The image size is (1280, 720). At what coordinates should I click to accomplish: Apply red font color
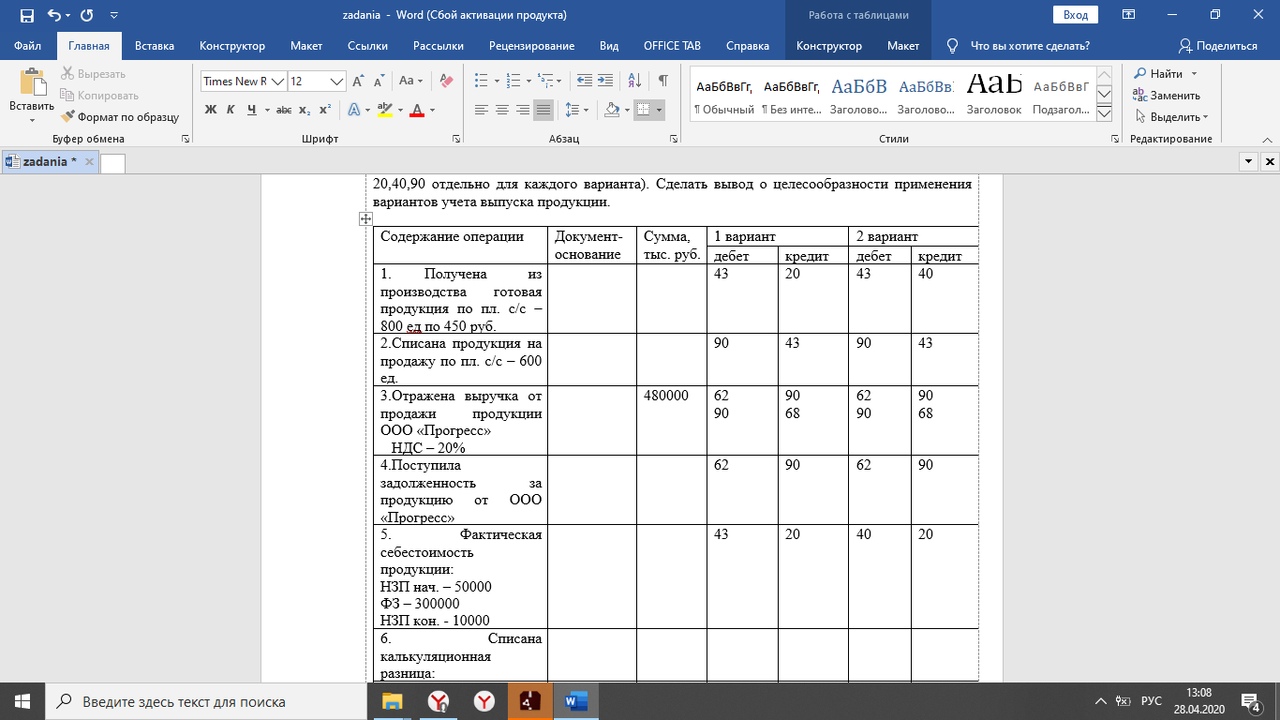[417, 110]
